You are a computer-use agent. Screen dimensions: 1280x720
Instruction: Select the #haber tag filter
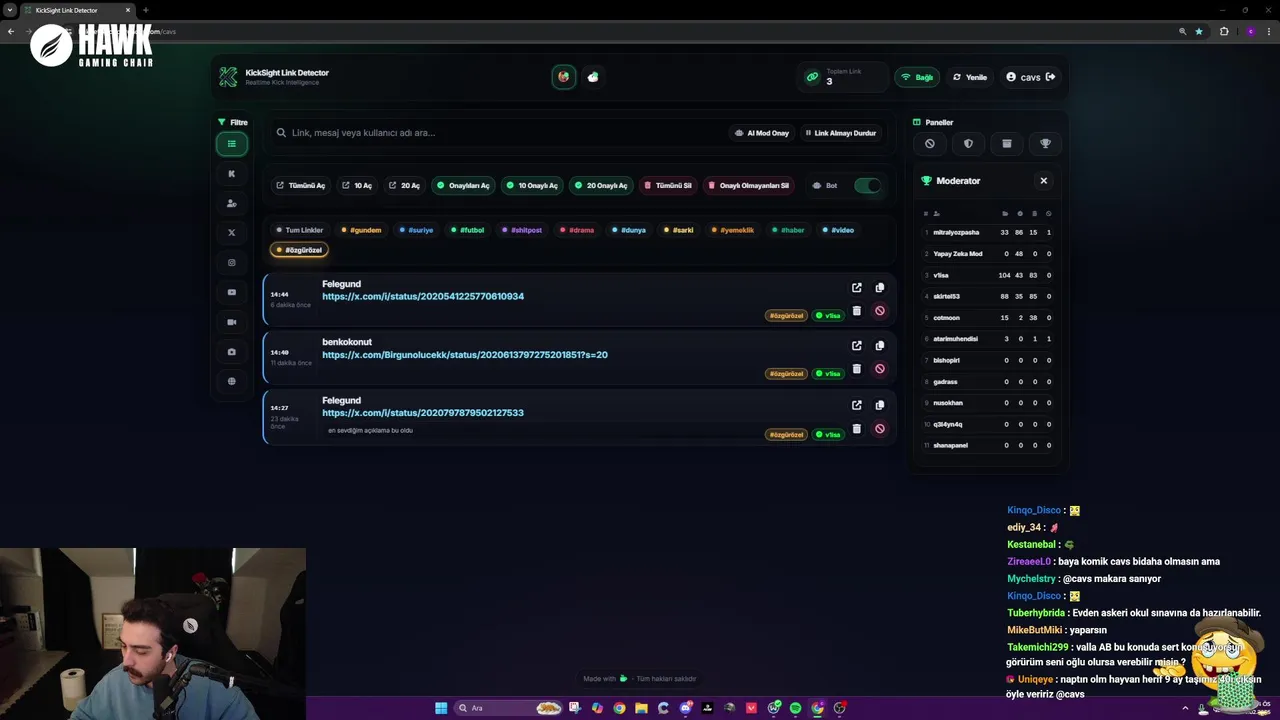[x=788, y=230]
